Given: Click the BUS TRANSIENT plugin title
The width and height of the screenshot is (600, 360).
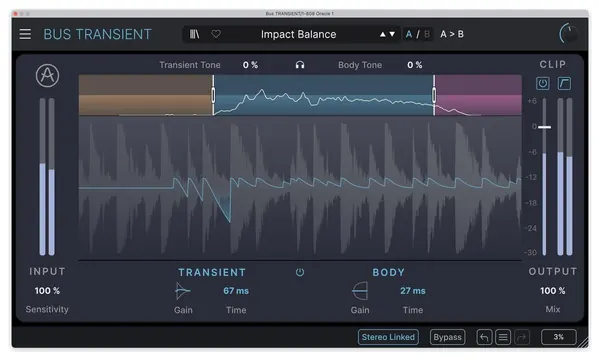Looking at the screenshot, I should coord(98,34).
